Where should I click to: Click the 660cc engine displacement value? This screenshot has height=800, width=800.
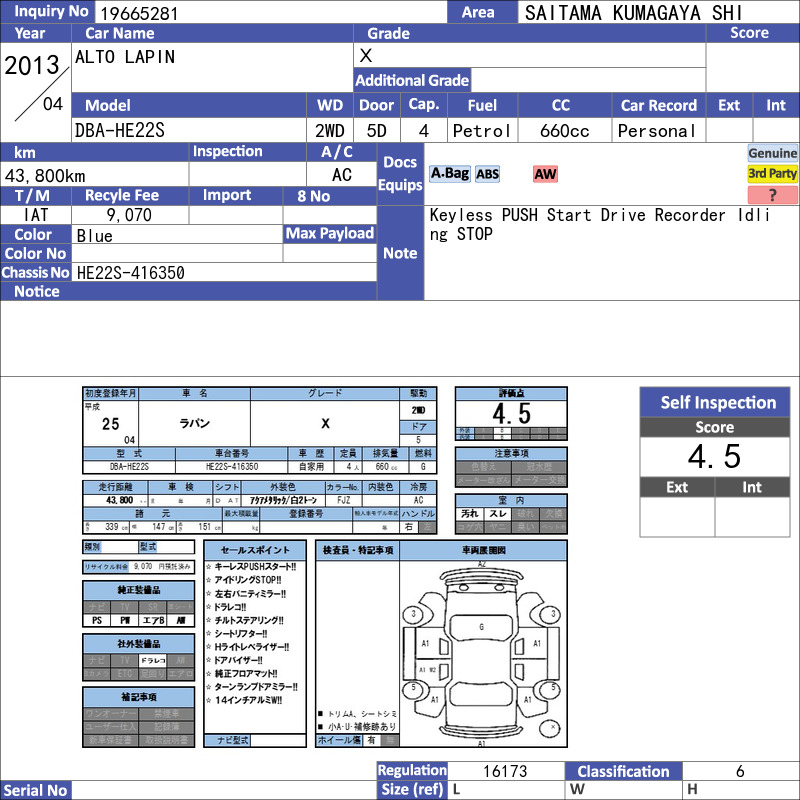(x=564, y=131)
